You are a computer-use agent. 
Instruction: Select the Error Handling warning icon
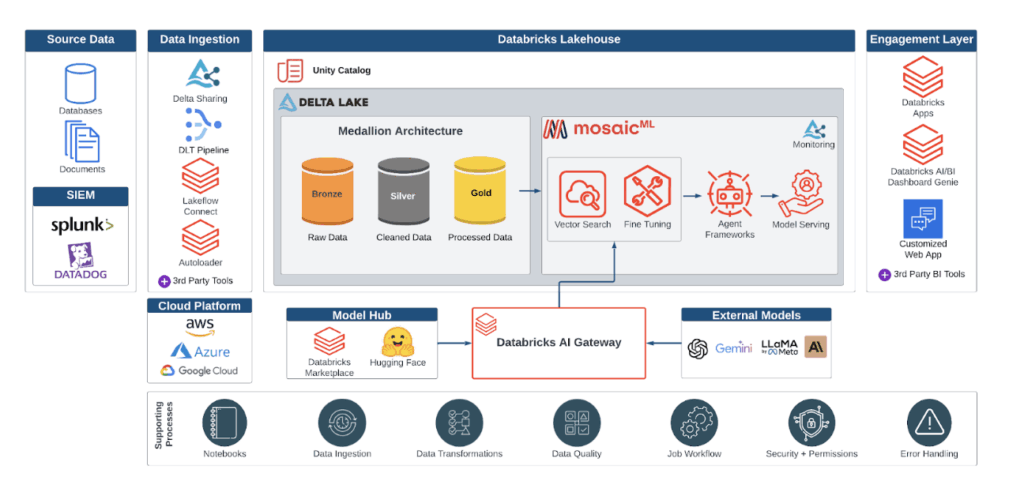[926, 422]
